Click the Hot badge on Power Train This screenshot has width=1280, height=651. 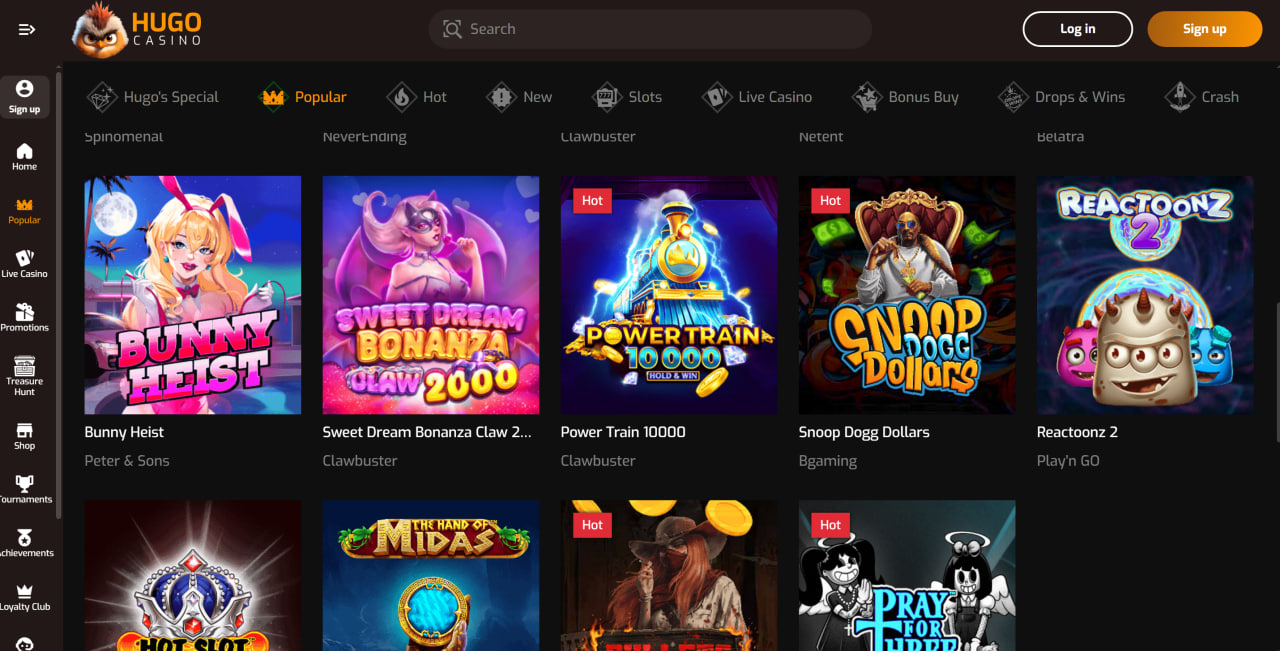[592, 201]
